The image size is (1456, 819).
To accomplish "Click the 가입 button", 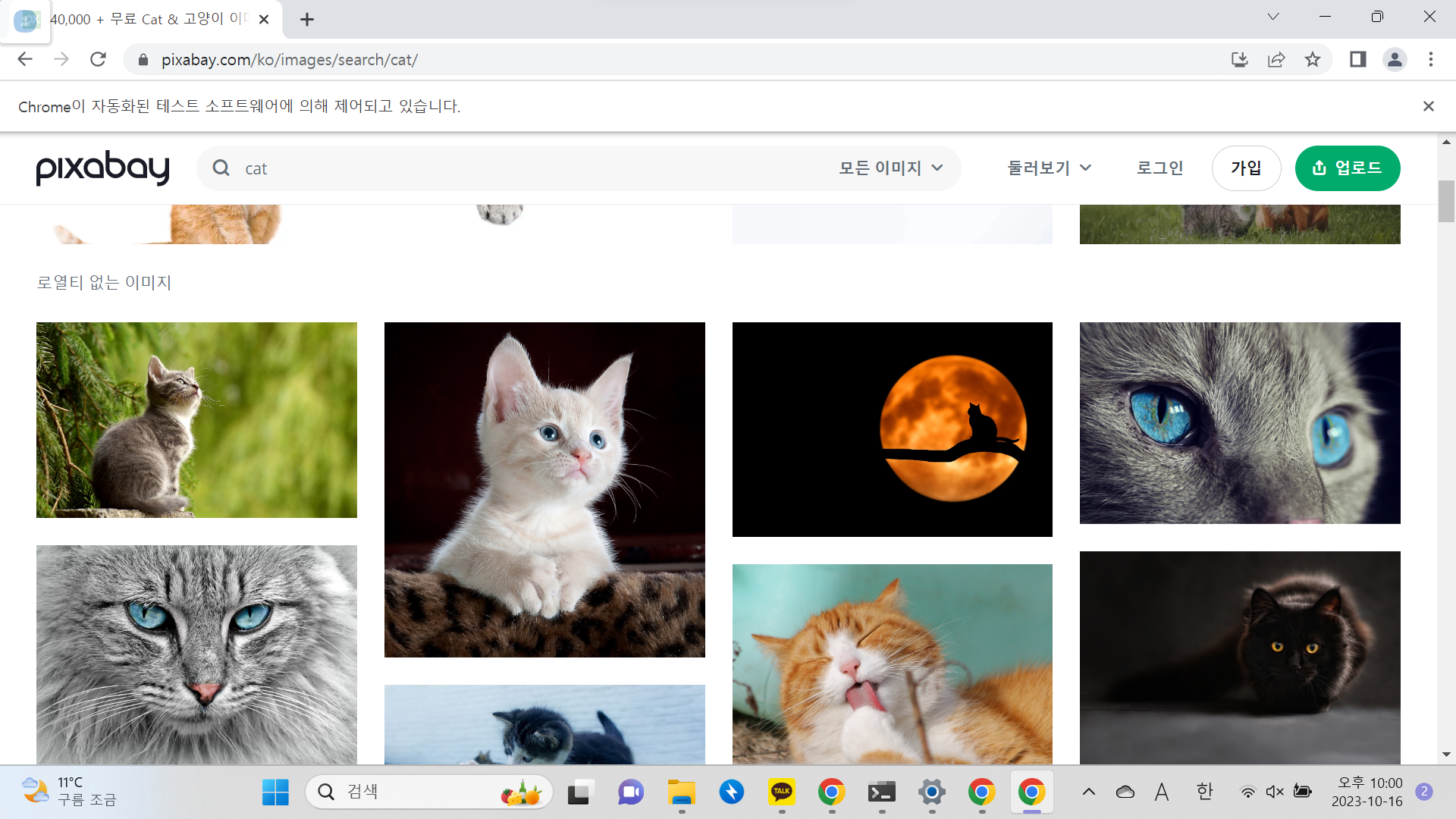I will (x=1246, y=168).
